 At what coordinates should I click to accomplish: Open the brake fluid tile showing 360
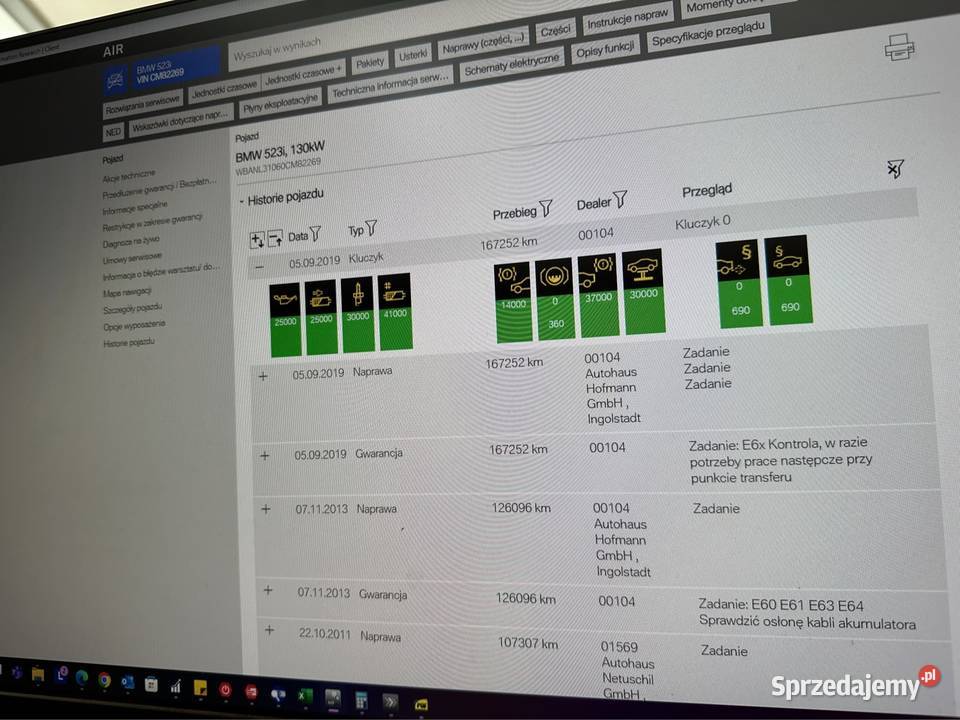click(x=555, y=299)
